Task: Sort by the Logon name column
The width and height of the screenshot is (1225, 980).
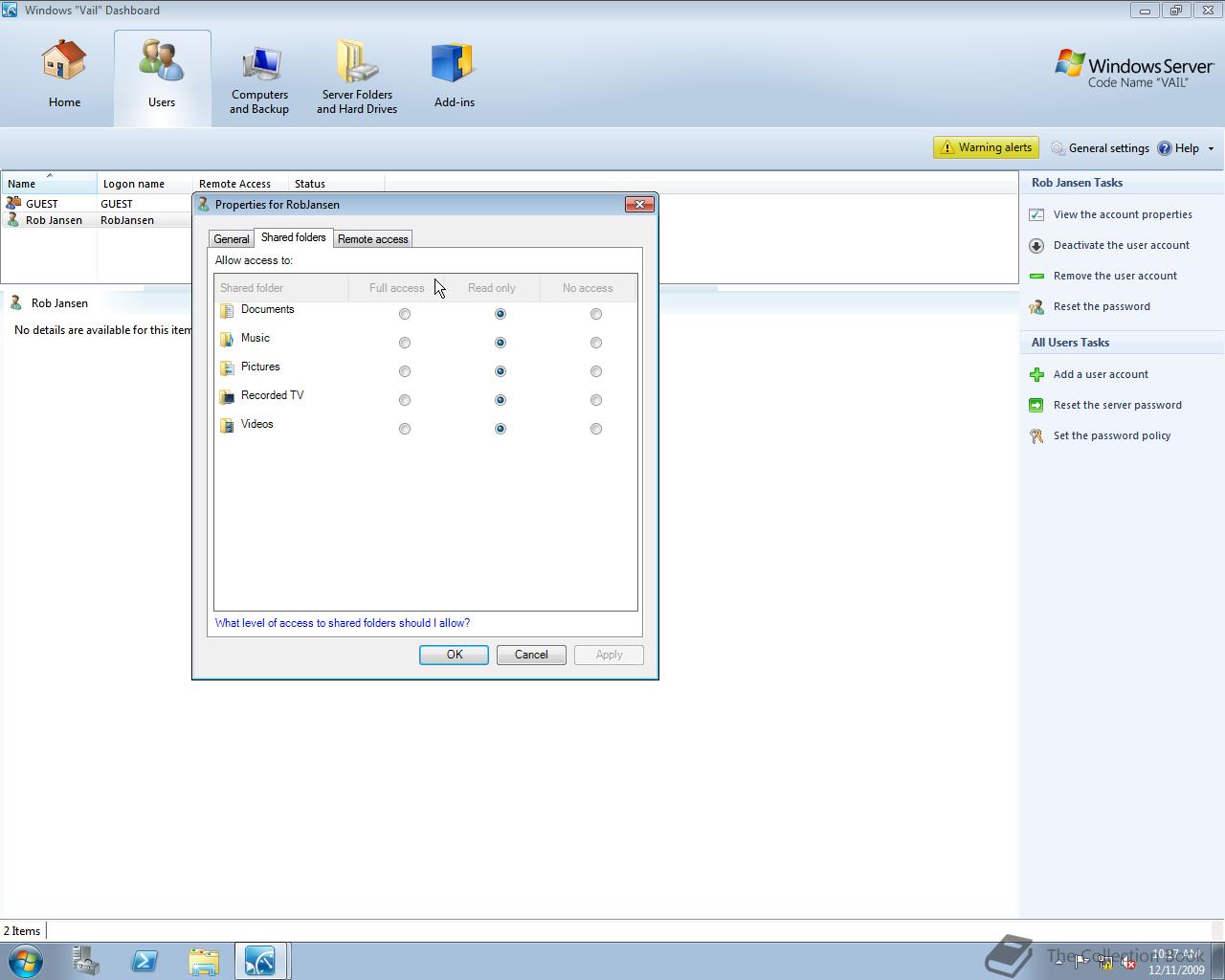Action: click(145, 184)
